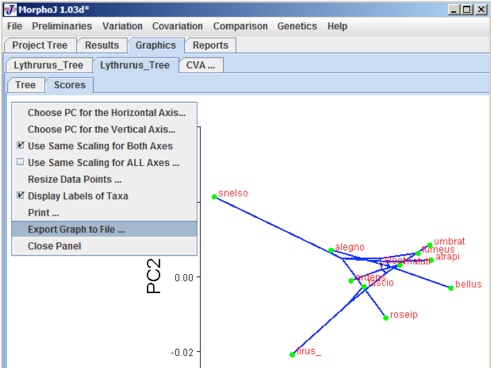Click the 0.00 axis tick value

pos(184,277)
